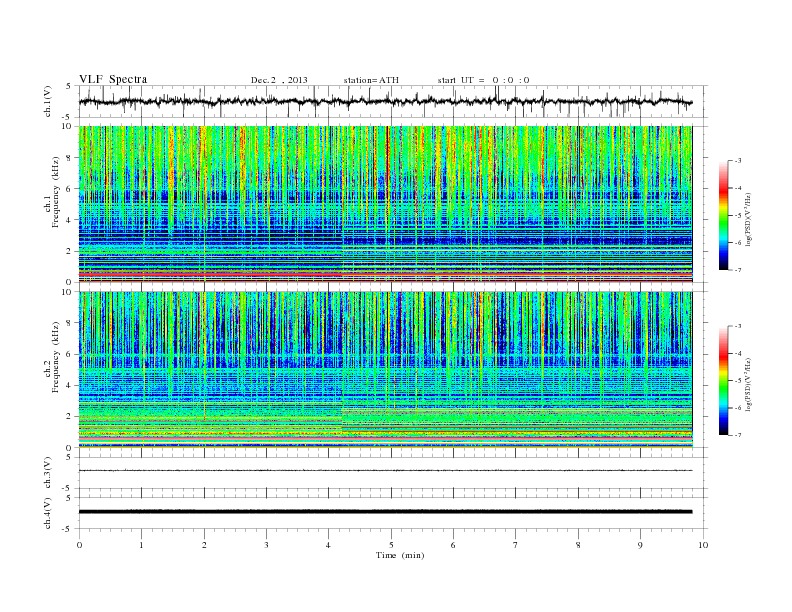Viewport: 792px width, 612px height.
Task: Click the ch.1 spectrogram colorbar
Action: point(723,215)
